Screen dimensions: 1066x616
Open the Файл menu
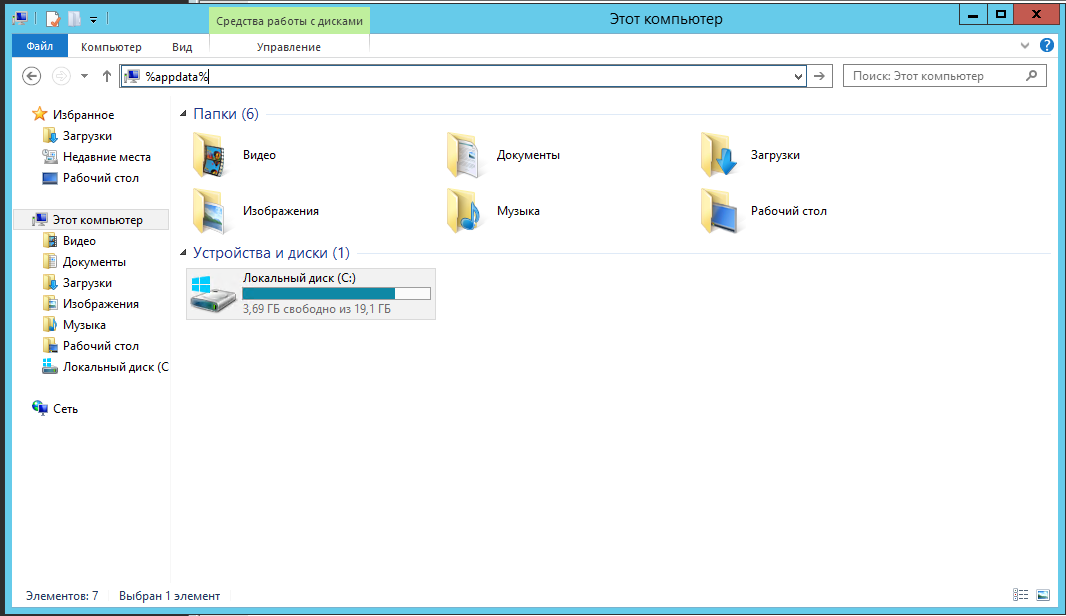(40, 46)
